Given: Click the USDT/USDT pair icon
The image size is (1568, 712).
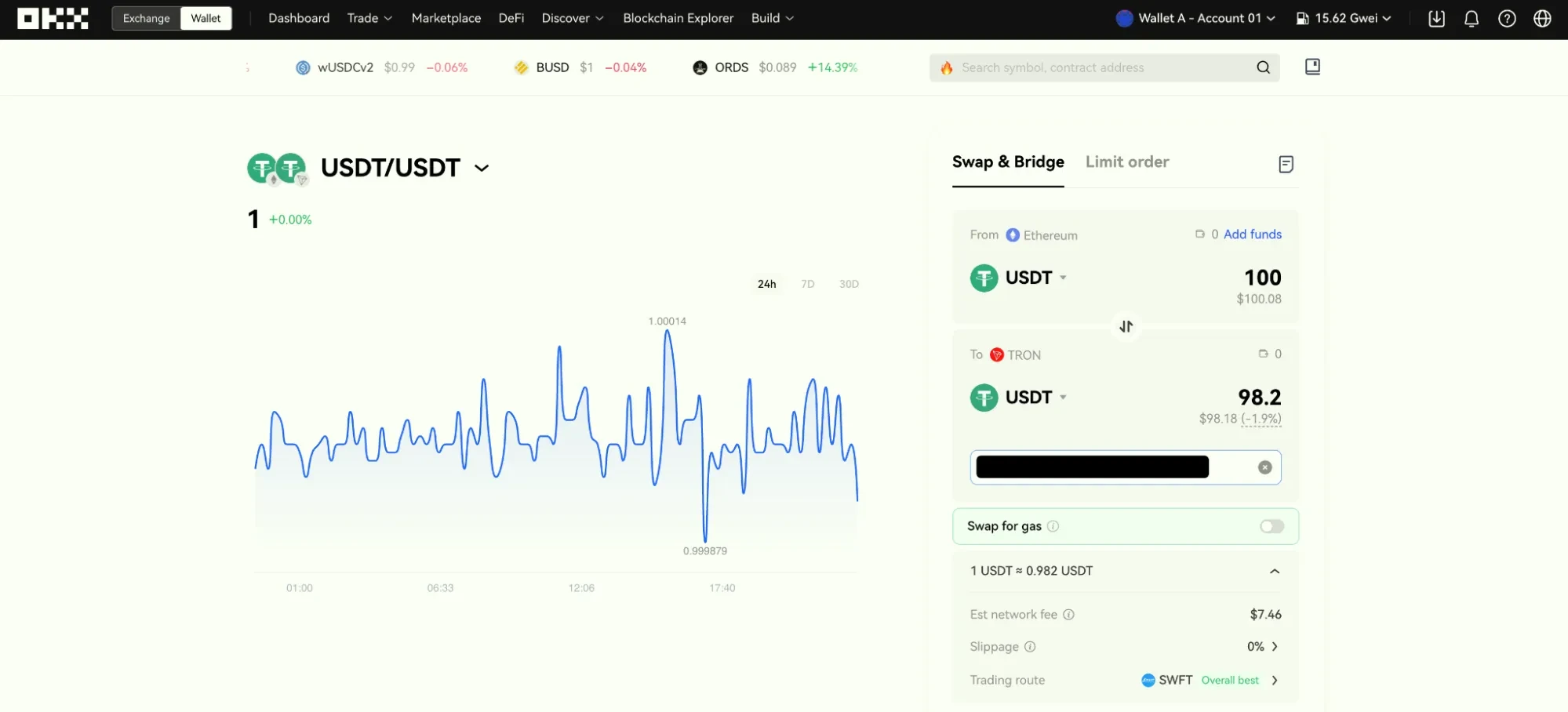Looking at the screenshot, I should (x=278, y=169).
